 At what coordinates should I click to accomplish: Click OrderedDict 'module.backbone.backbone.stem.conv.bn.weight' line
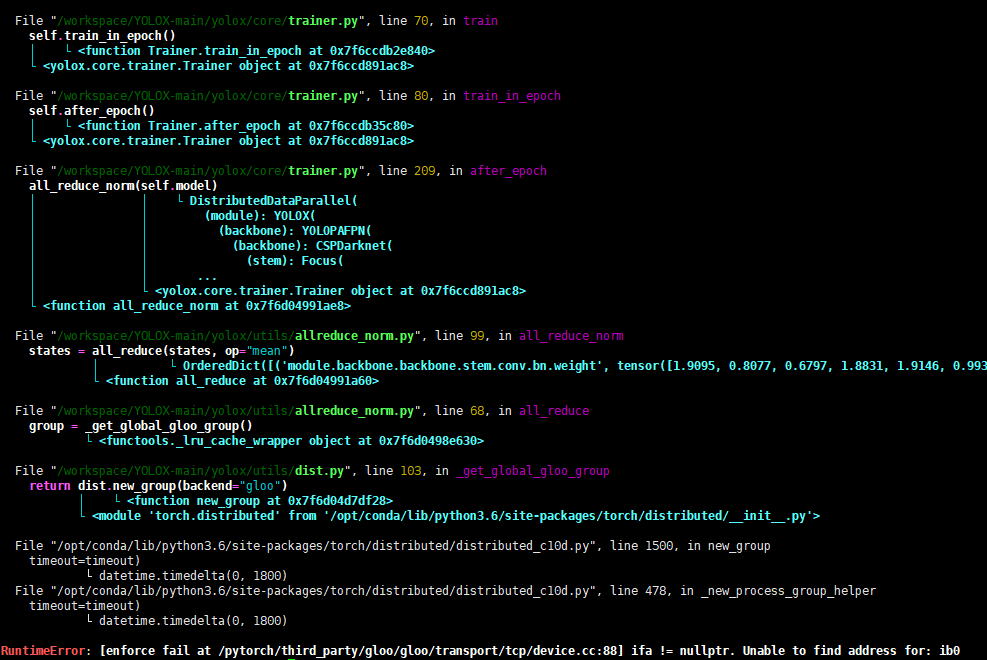click(x=585, y=366)
